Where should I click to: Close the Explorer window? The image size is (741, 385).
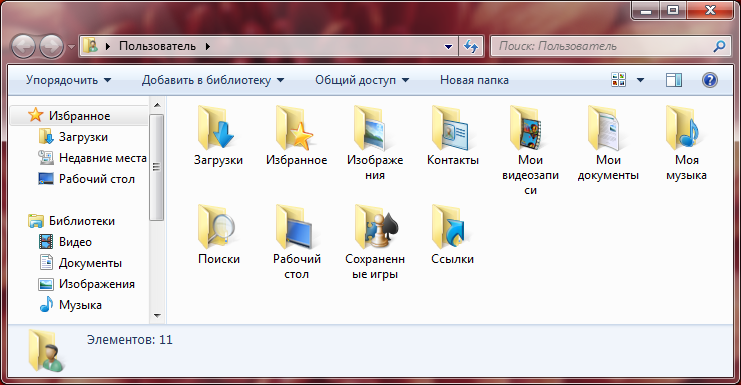[x=710, y=10]
